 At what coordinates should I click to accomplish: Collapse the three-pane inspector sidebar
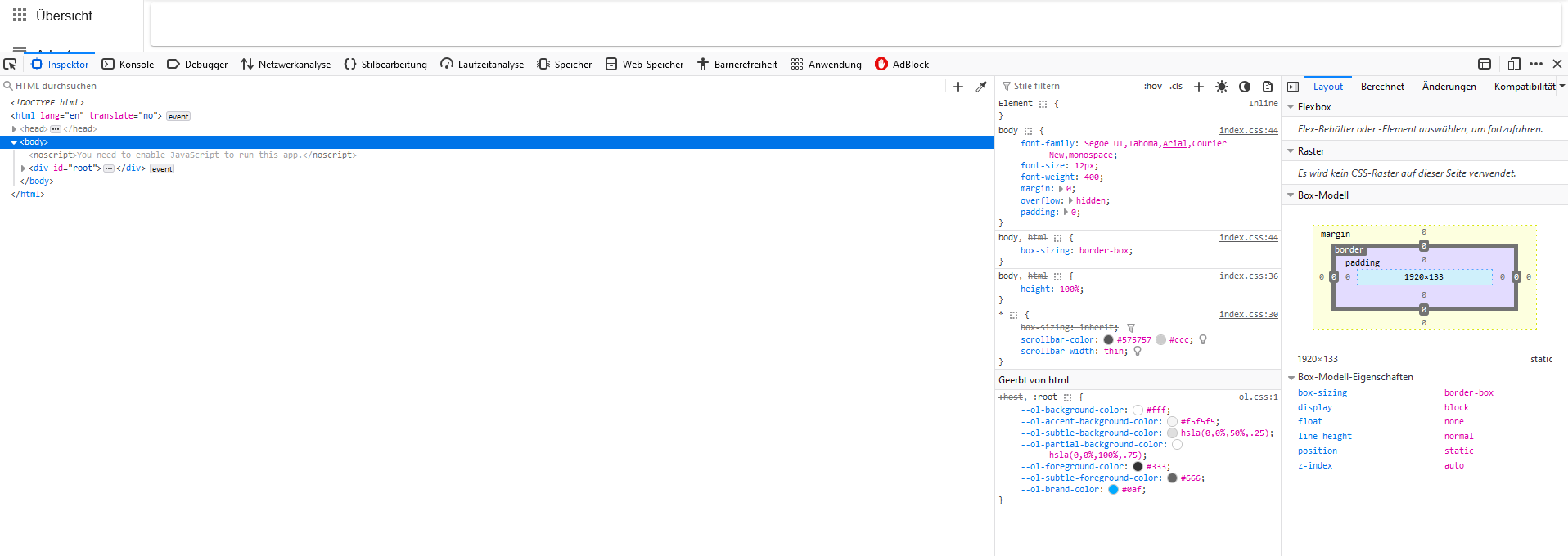coord(1293,86)
